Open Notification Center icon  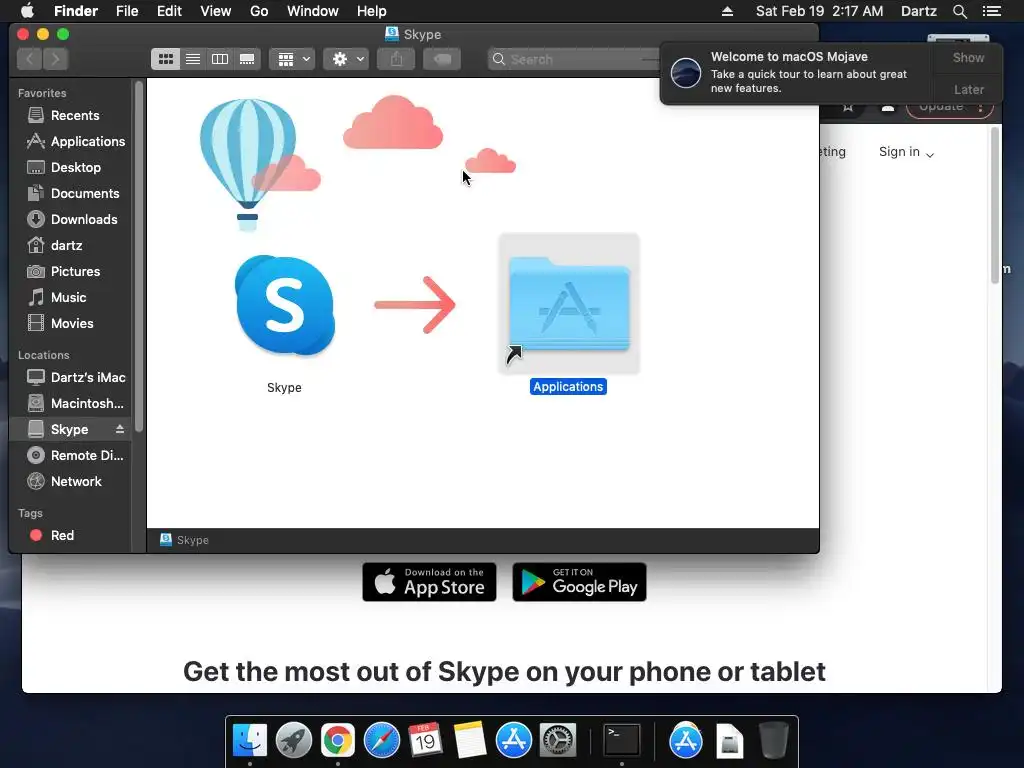992,11
